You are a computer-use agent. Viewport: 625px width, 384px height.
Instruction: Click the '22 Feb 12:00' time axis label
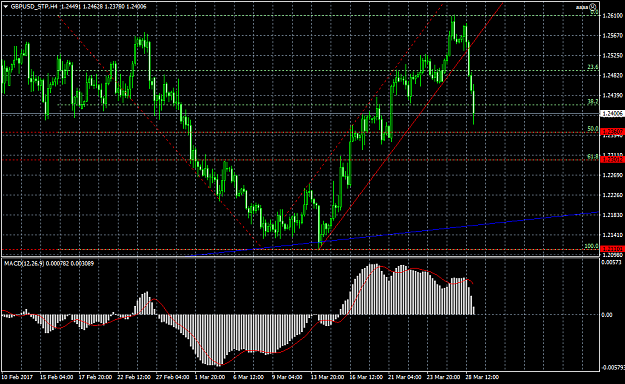134,377
